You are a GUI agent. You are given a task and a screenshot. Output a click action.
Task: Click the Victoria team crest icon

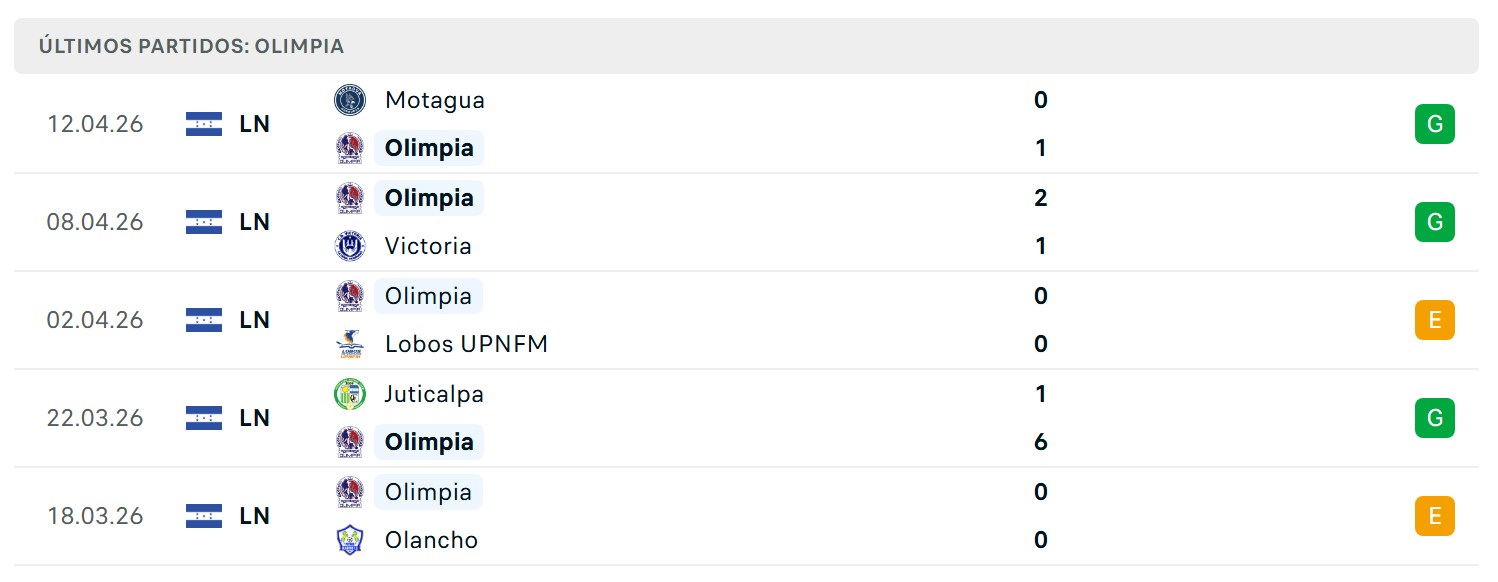pos(350,246)
